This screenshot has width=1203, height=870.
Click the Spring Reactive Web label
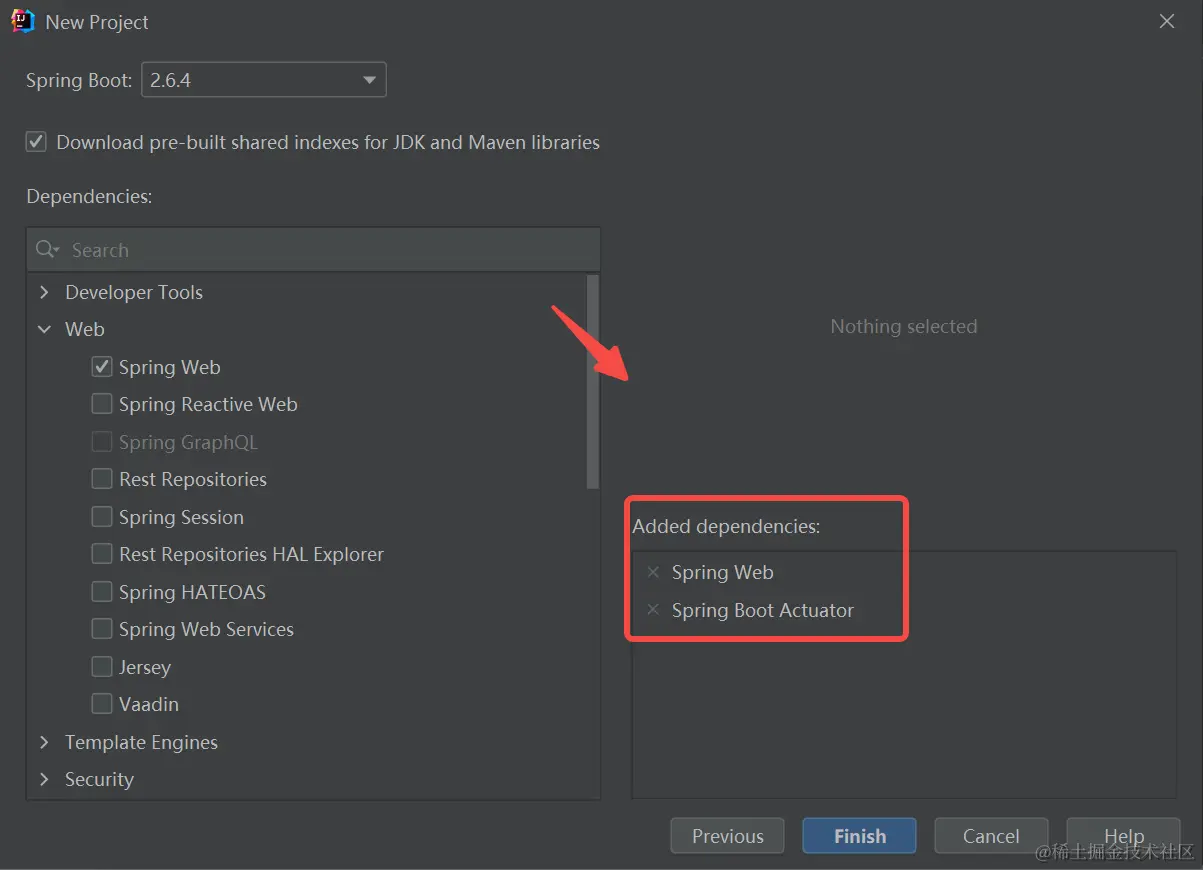point(208,404)
